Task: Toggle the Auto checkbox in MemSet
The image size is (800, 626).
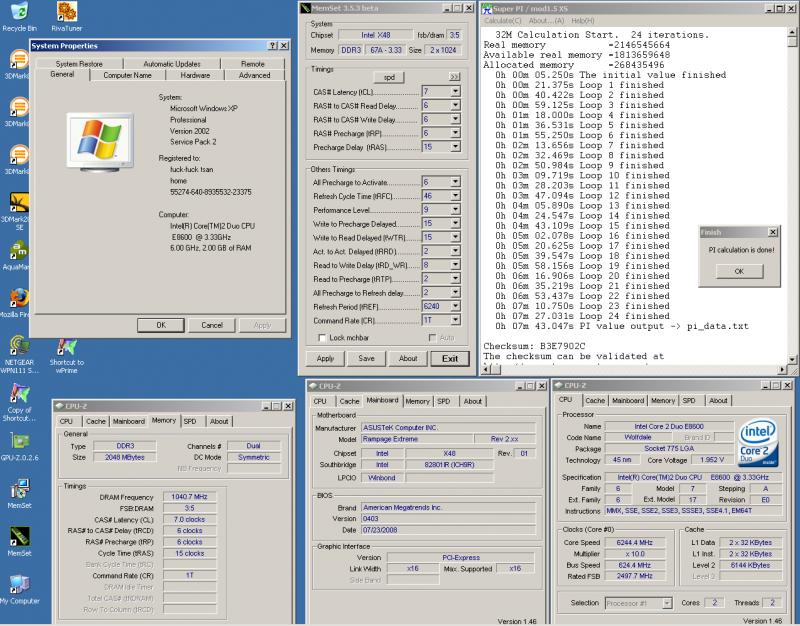Action: pyautogui.click(x=432, y=338)
